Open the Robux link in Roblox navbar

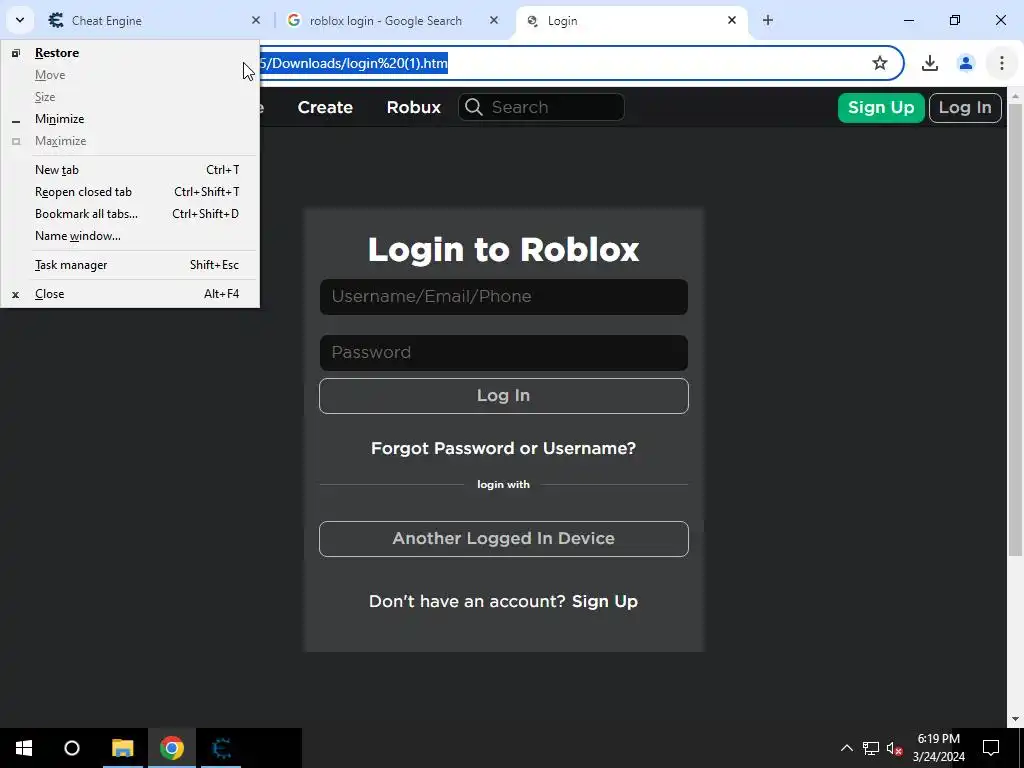413,107
